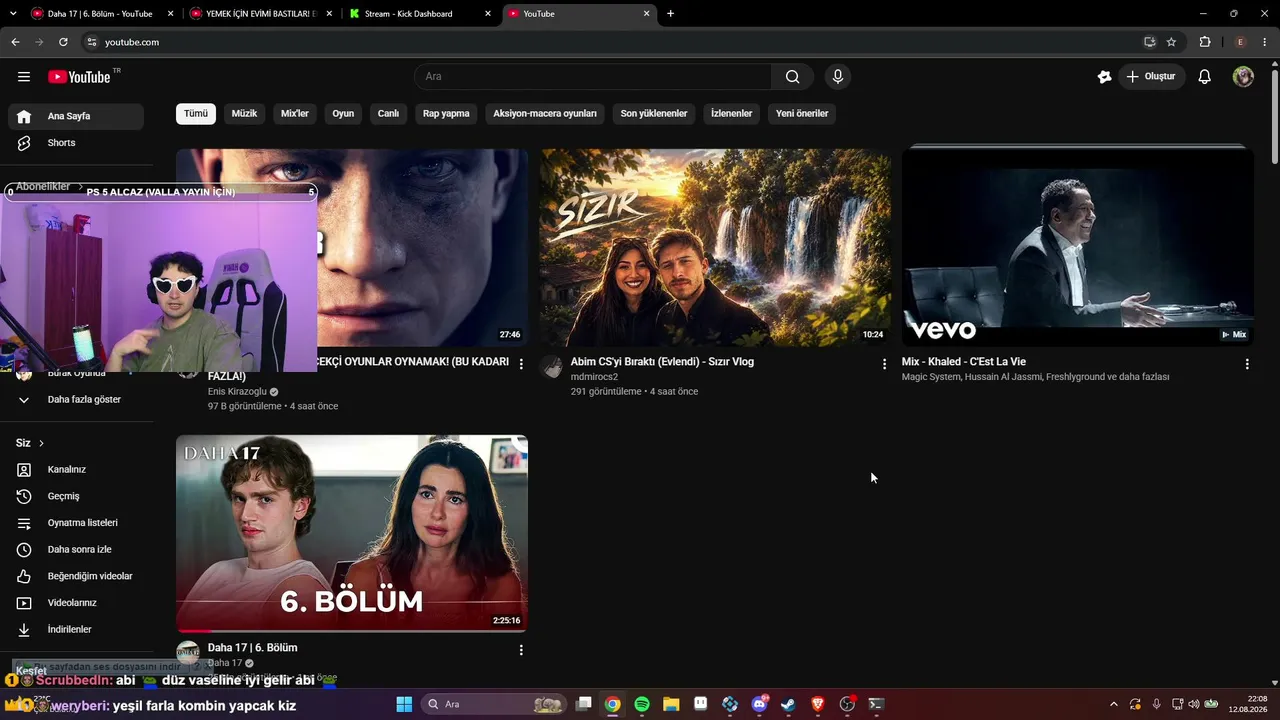Open Daha 17 6. Bölüm thumbnail
Viewport: 1280px width, 720px height.
point(352,533)
